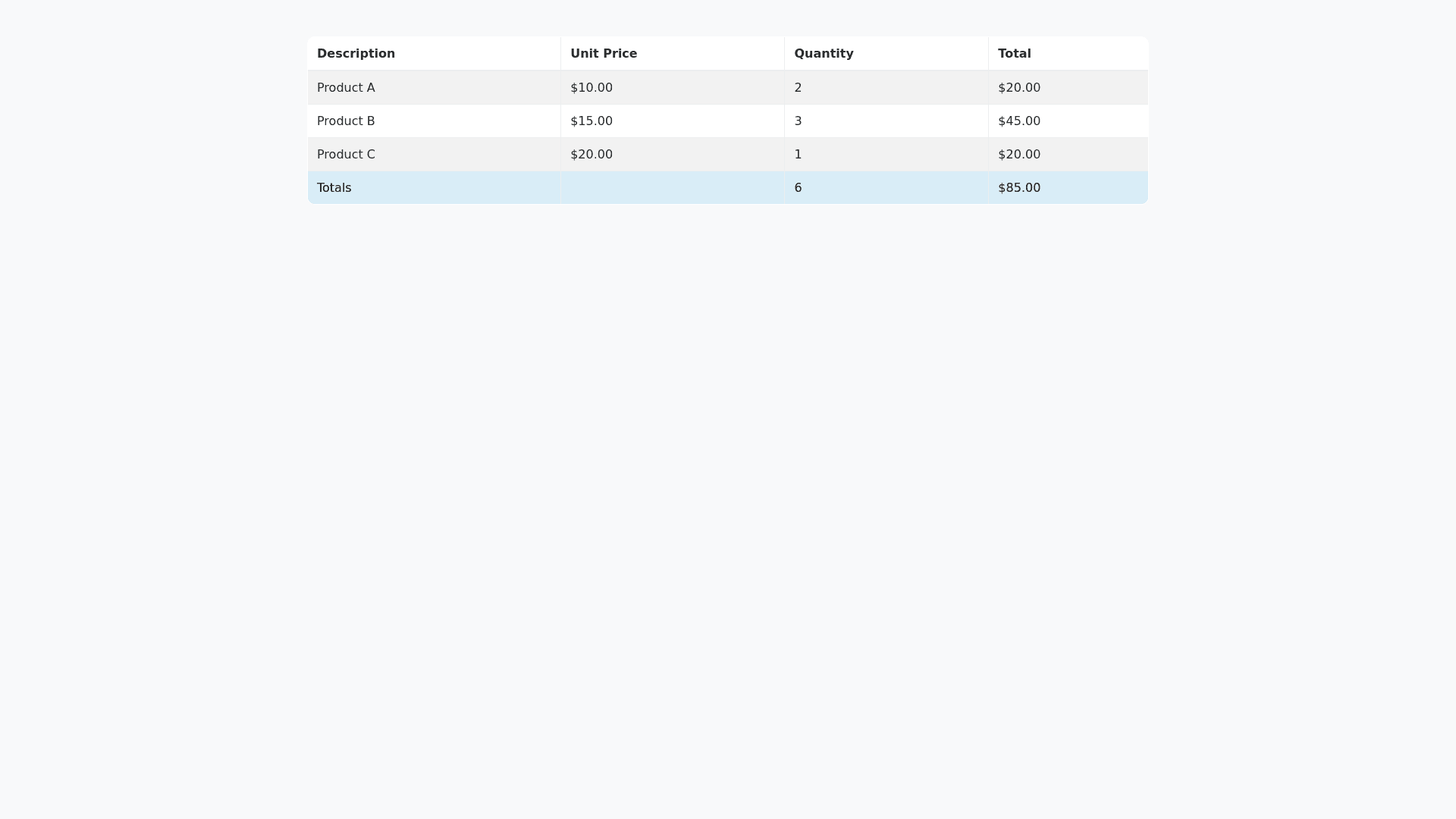This screenshot has width=1456, height=819.
Task: Click Product A's $10.00 unit price
Action: (591, 88)
